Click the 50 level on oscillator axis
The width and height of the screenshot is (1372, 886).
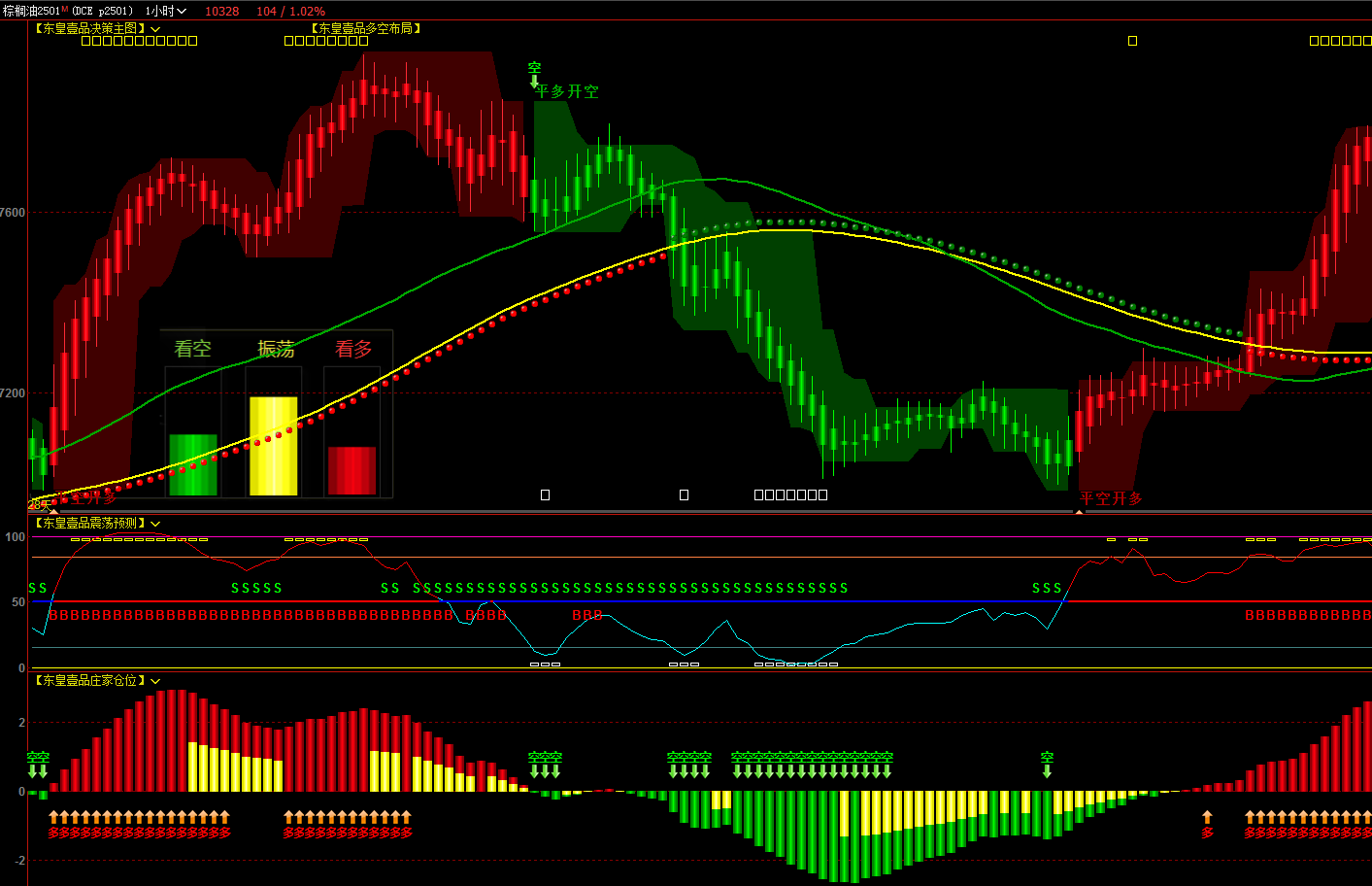[19, 602]
